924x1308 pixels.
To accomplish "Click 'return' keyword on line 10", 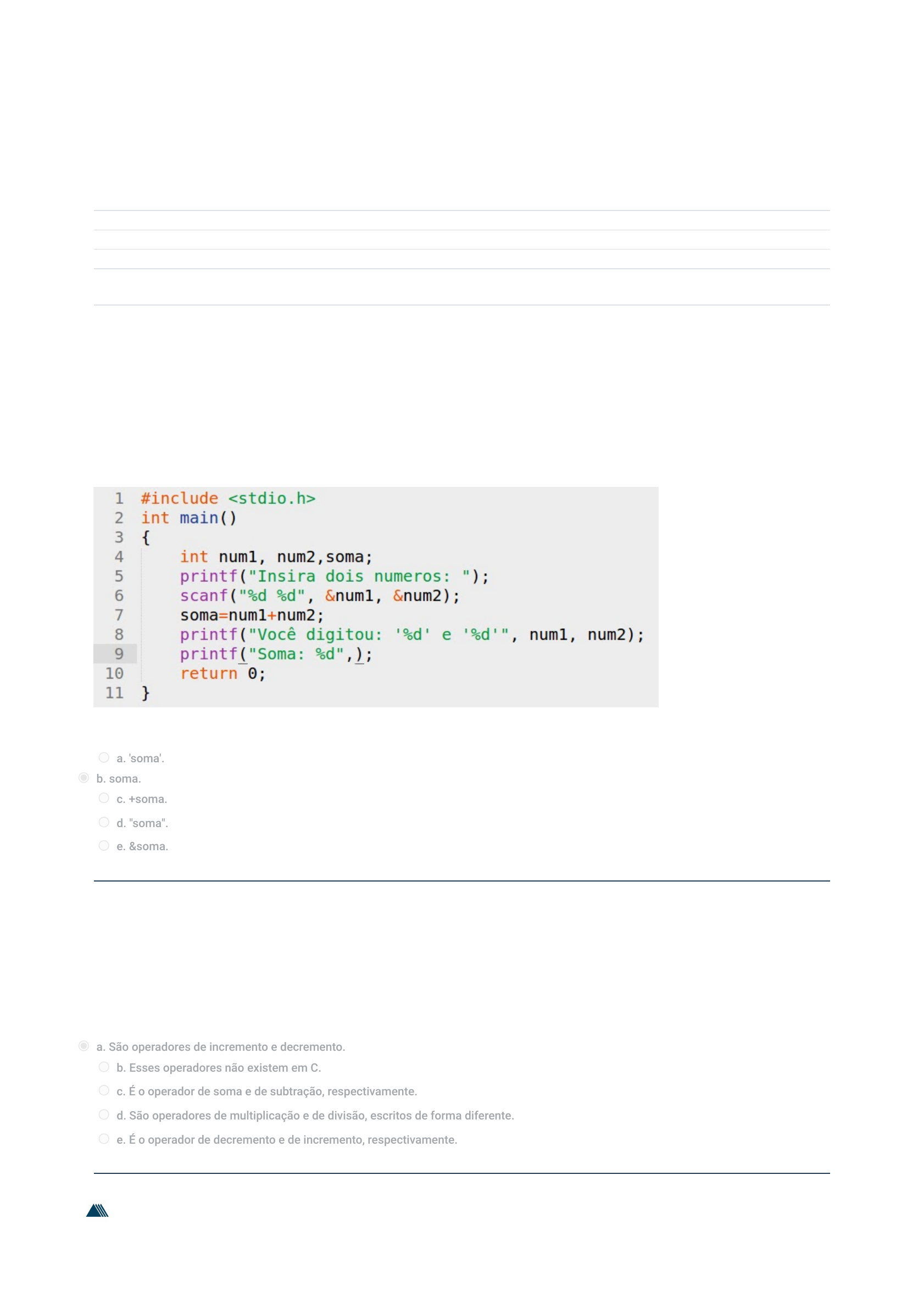I will [x=208, y=673].
